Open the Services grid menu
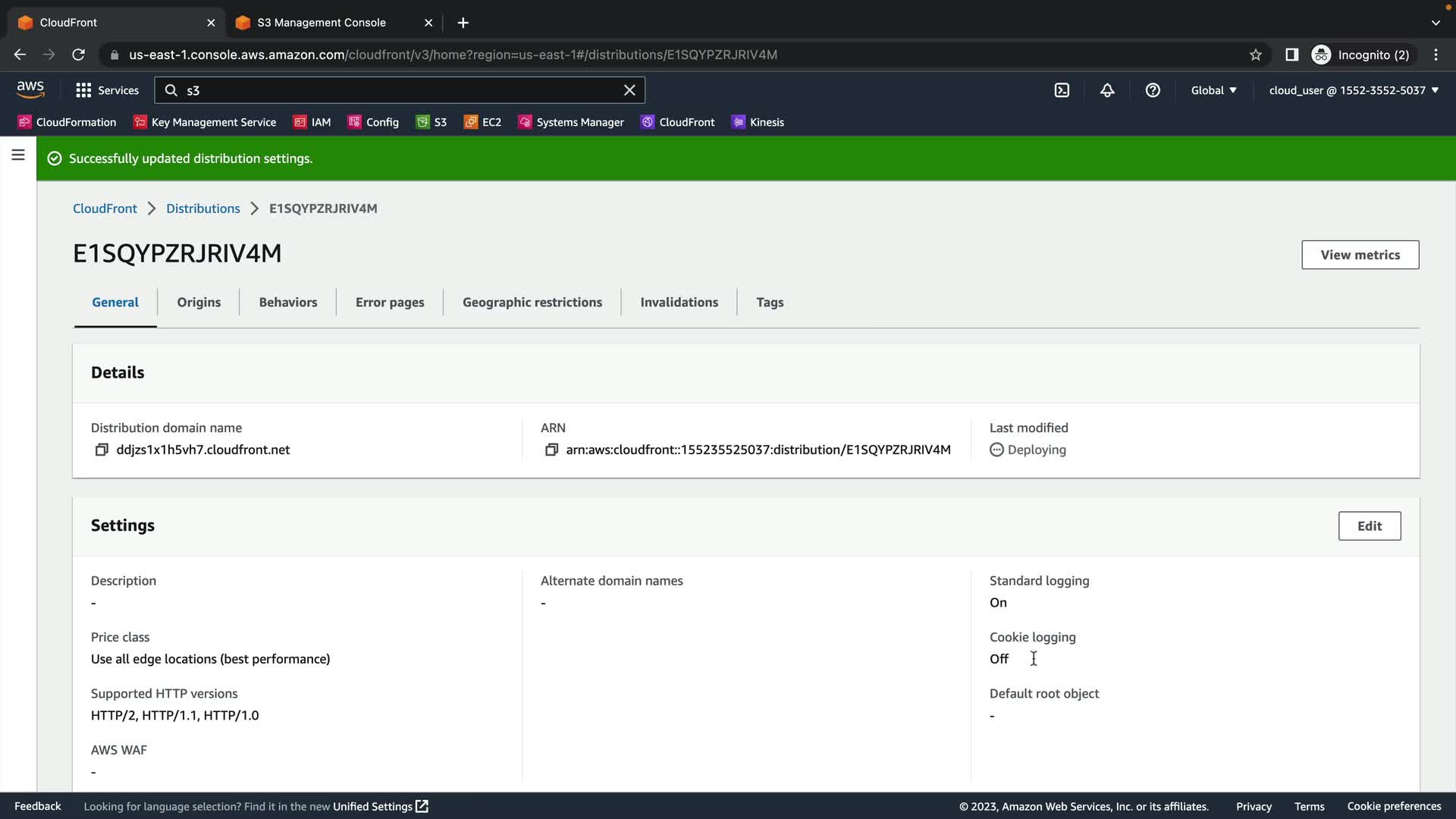Image resolution: width=1456 pixels, height=819 pixels. [107, 90]
